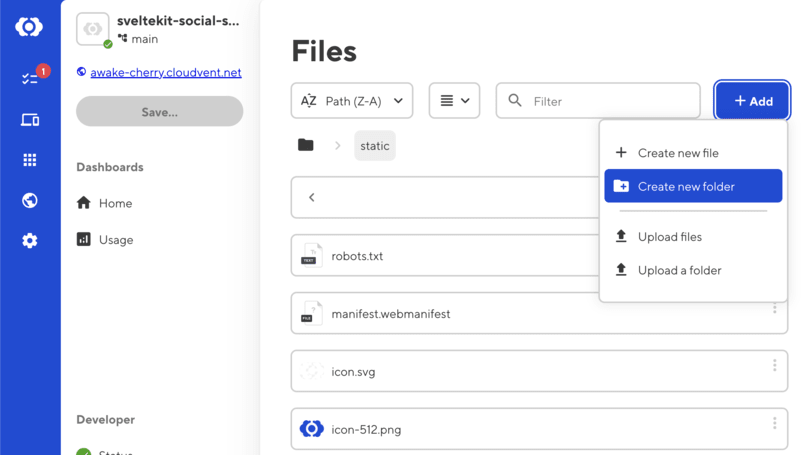808x455 pixels.
Task: Open the tasks checklist with notification badge
Action: click(x=30, y=78)
